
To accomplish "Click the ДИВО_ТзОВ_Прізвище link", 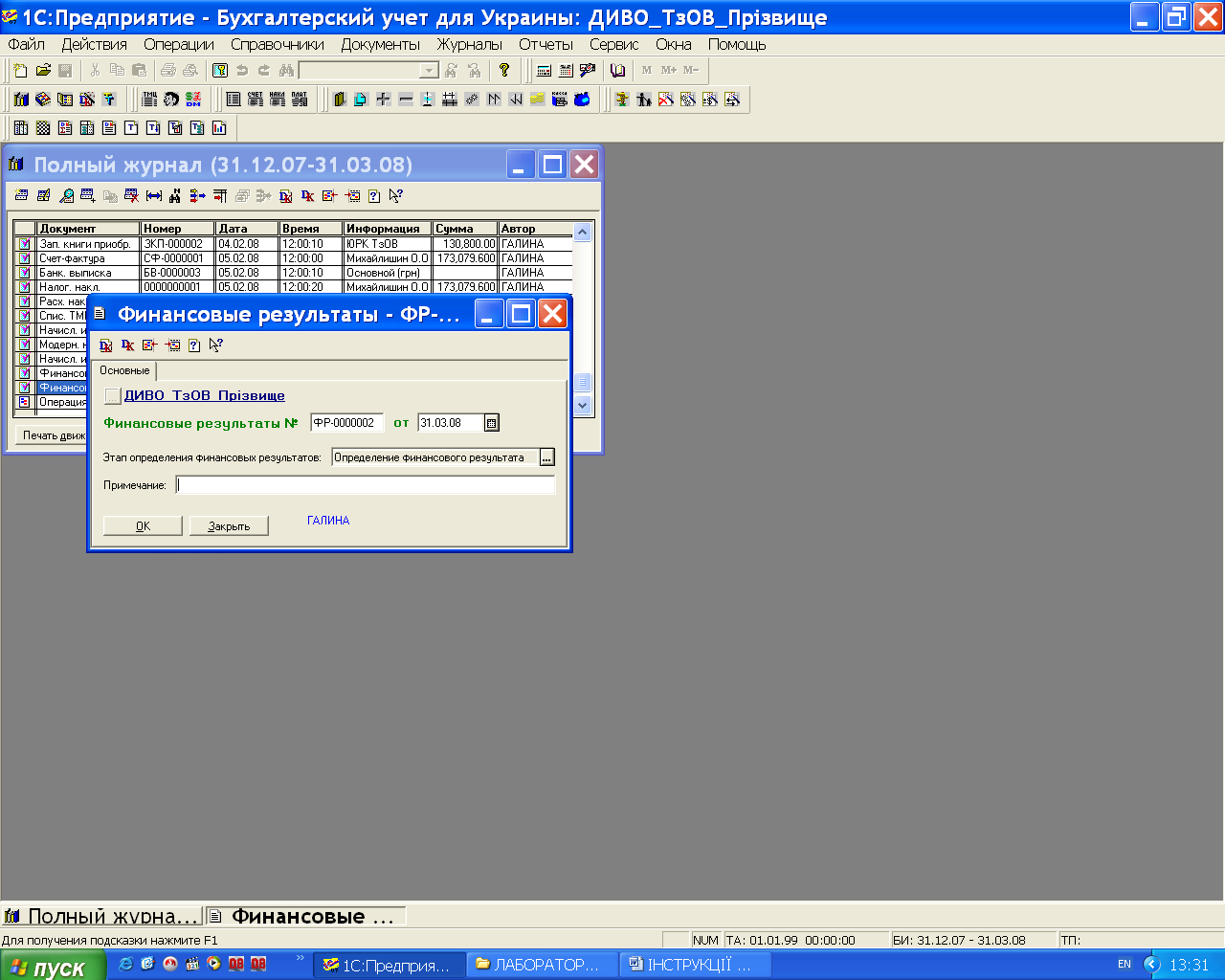I will [x=205, y=395].
